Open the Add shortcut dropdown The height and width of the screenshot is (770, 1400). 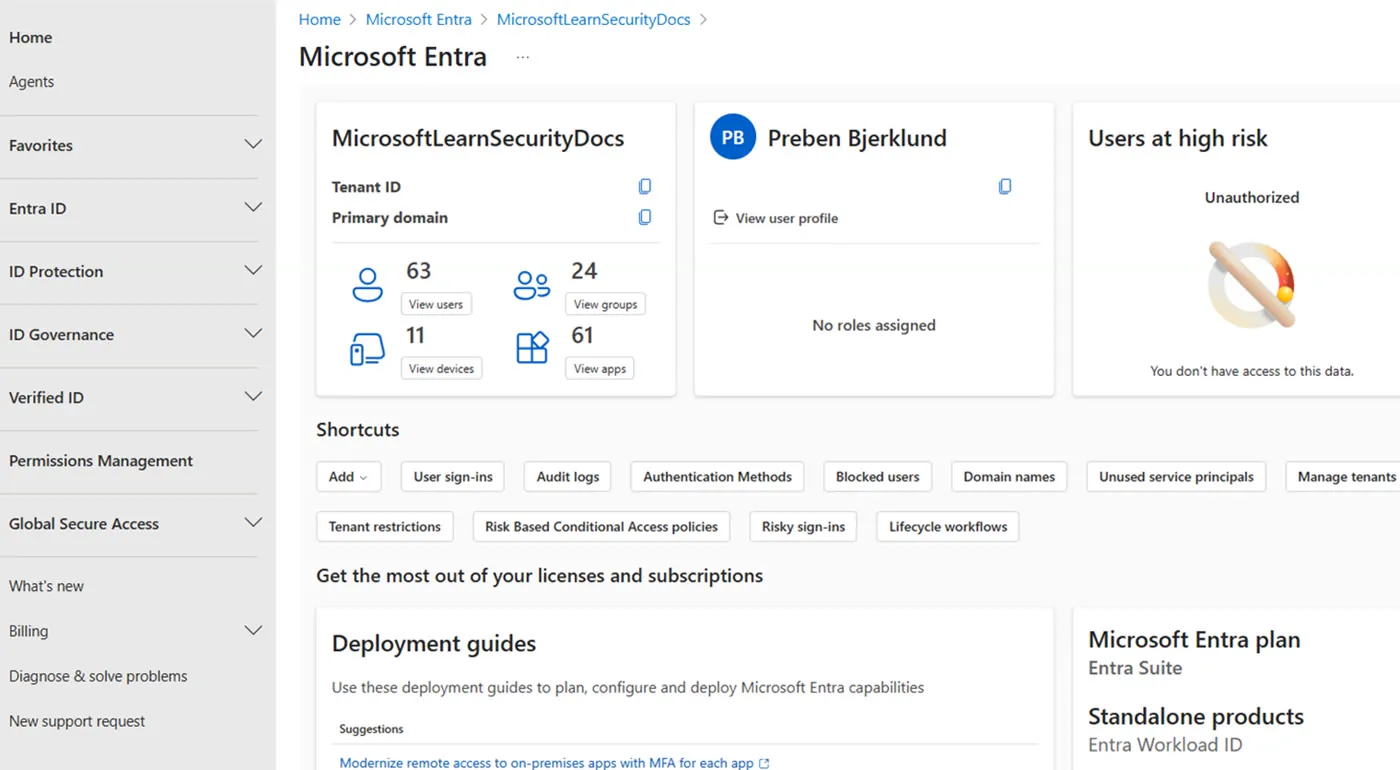tap(348, 477)
